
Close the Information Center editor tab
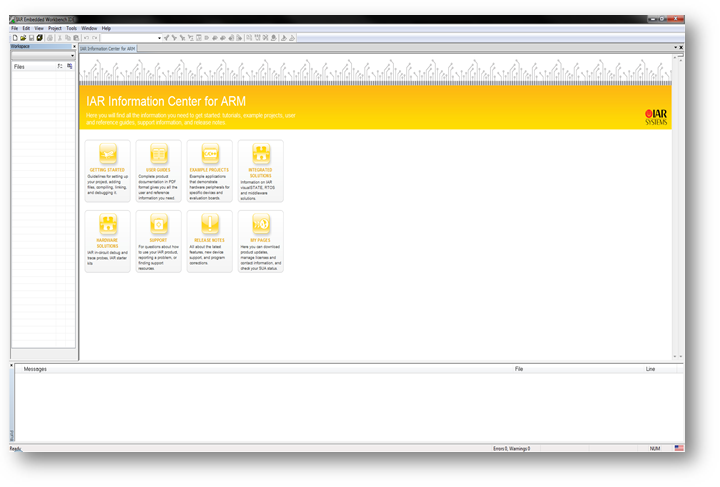click(x=681, y=47)
